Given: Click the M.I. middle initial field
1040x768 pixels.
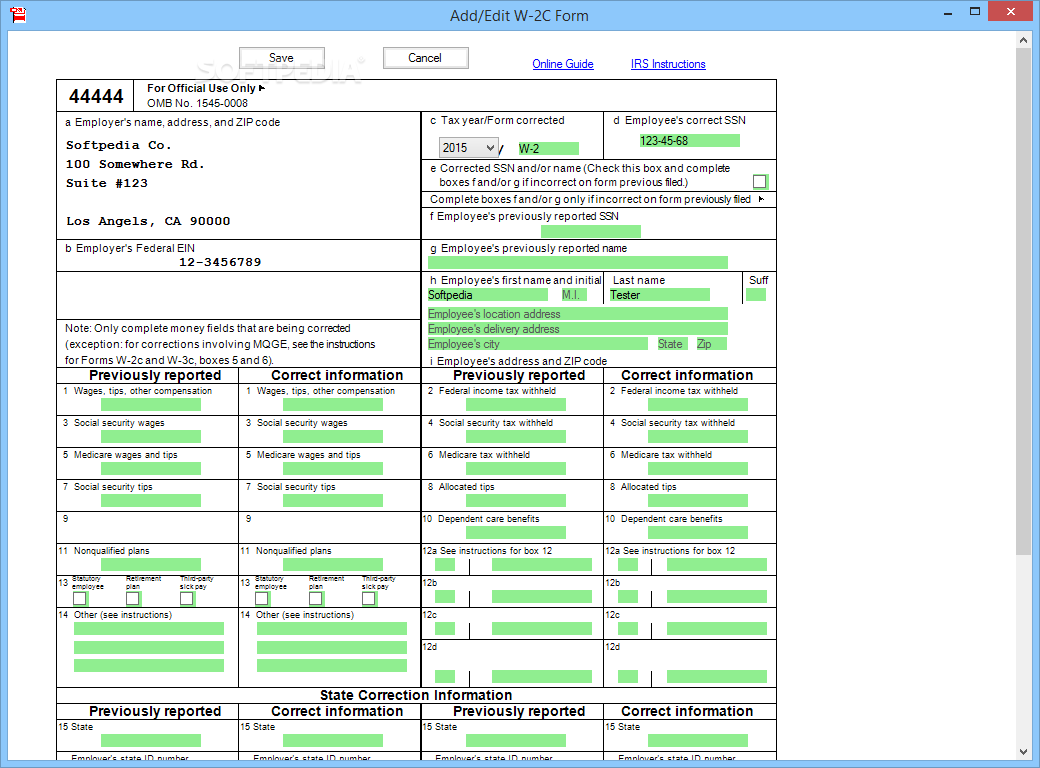Looking at the screenshot, I should point(574,295).
